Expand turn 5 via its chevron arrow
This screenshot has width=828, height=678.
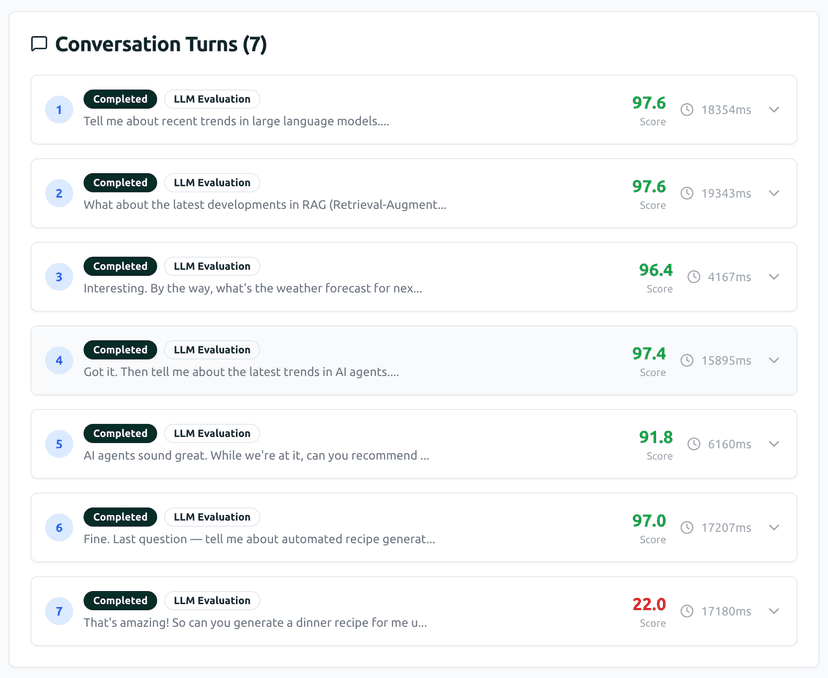click(774, 444)
